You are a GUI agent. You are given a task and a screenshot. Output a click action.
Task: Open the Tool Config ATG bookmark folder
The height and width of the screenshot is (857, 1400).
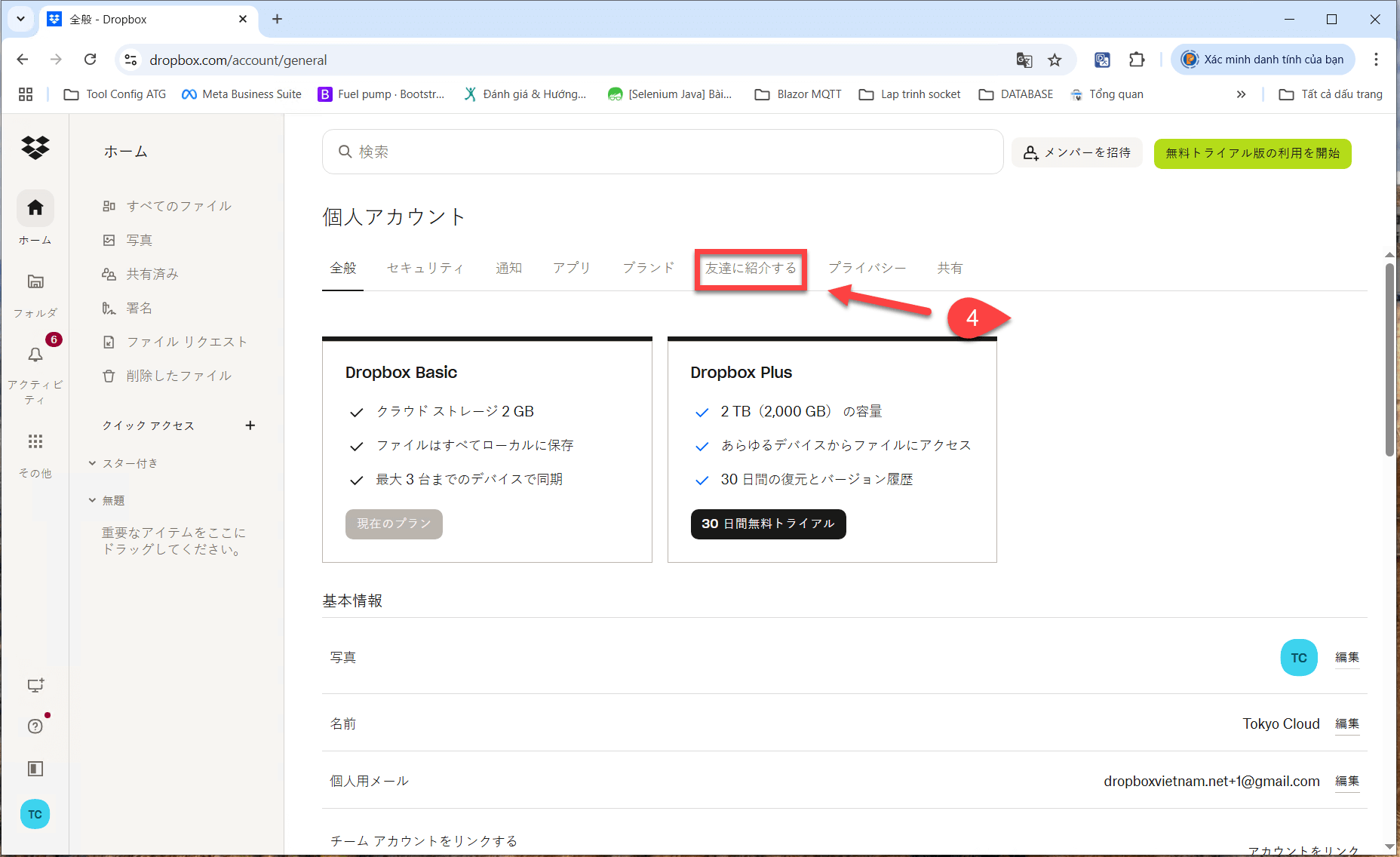(x=115, y=94)
